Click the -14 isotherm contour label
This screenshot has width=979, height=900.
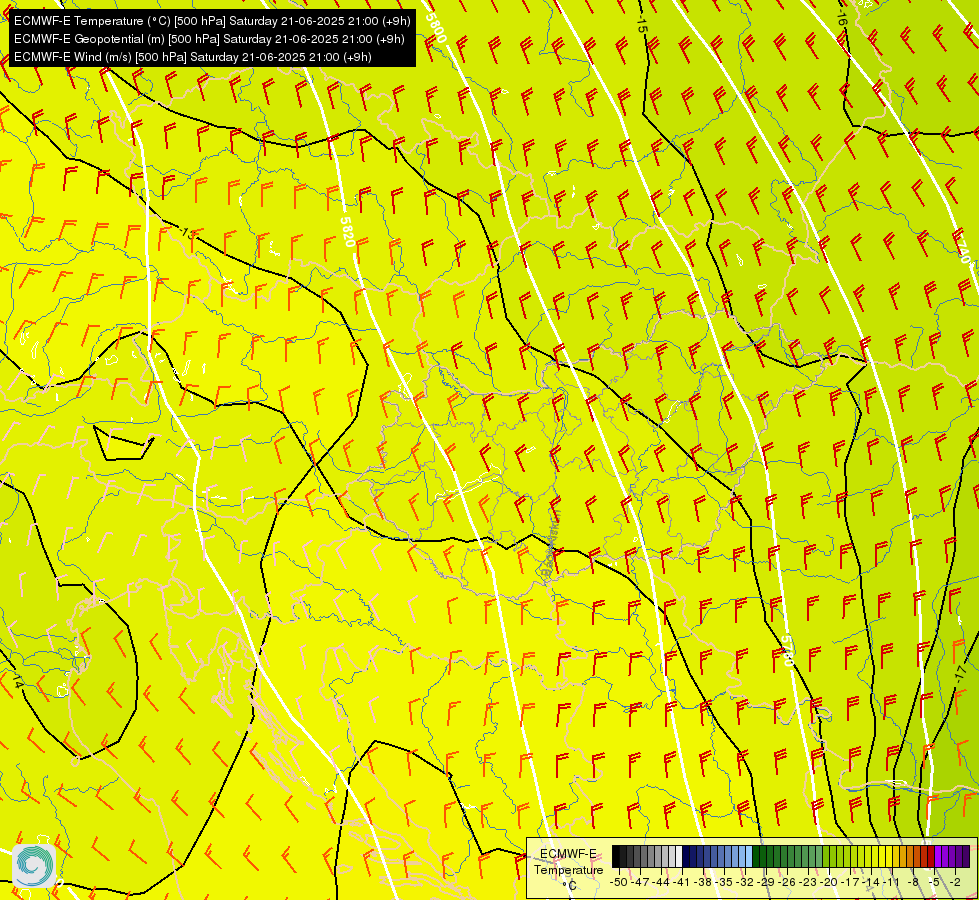click(x=17, y=680)
